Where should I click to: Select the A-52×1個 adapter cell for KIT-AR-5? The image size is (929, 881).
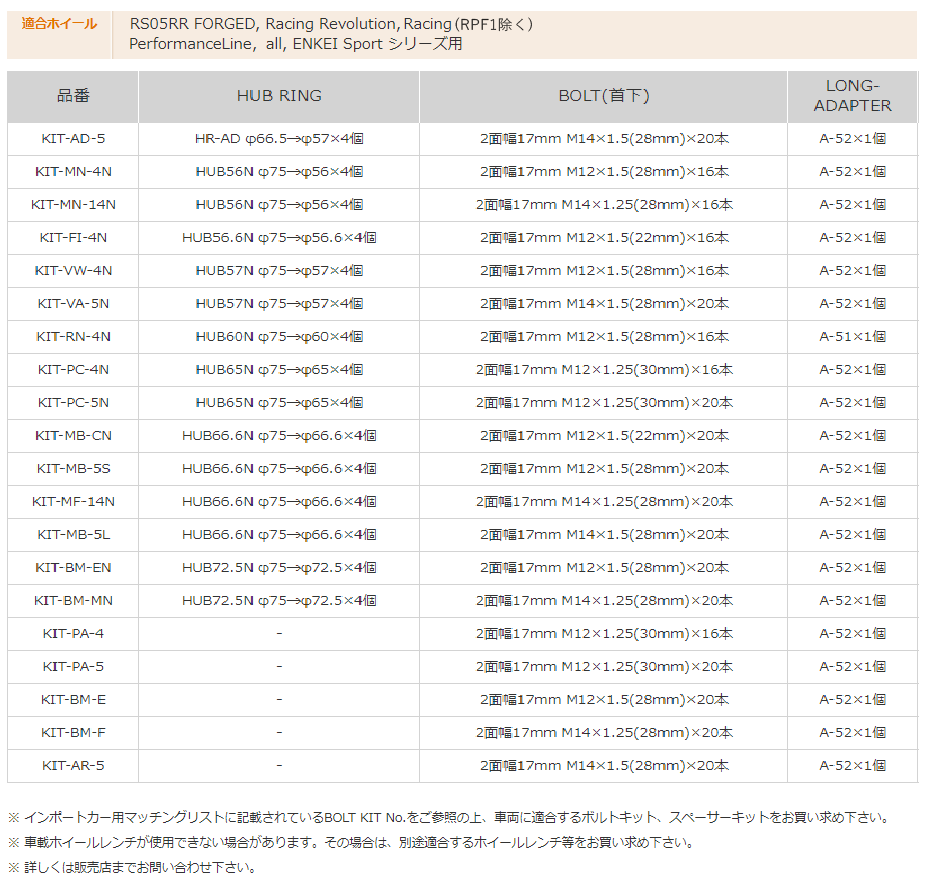(x=853, y=766)
